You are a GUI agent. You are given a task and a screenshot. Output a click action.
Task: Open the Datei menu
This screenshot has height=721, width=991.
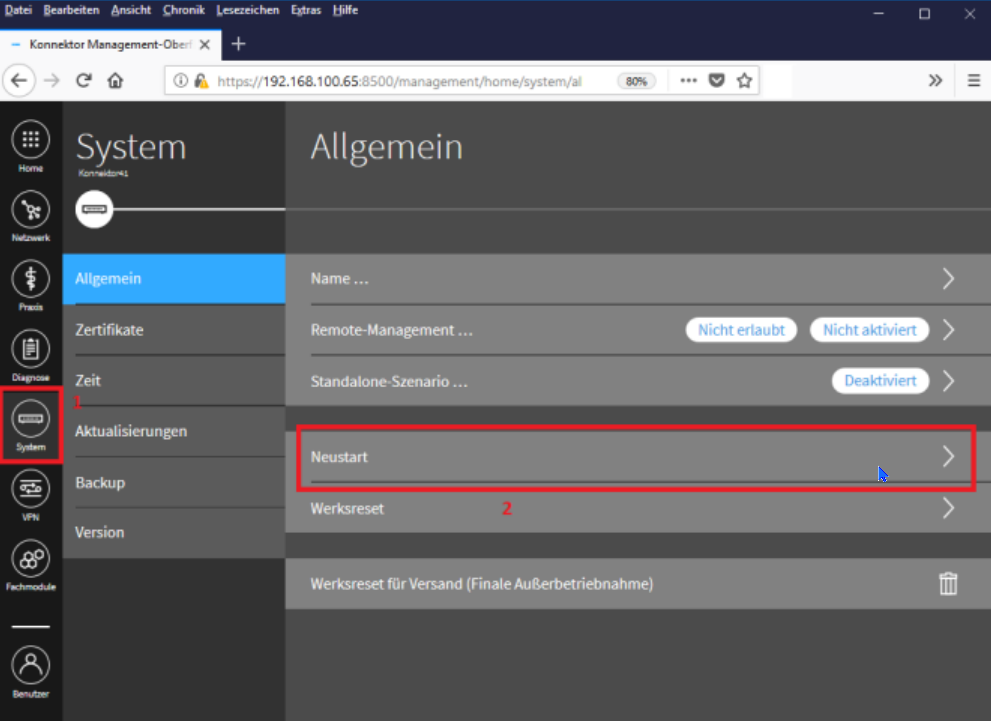tap(18, 10)
